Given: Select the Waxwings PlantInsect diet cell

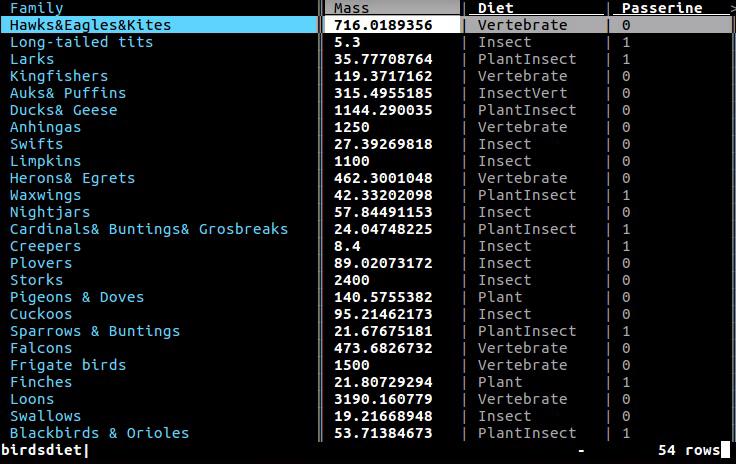Looking at the screenshot, I should click(x=527, y=195).
